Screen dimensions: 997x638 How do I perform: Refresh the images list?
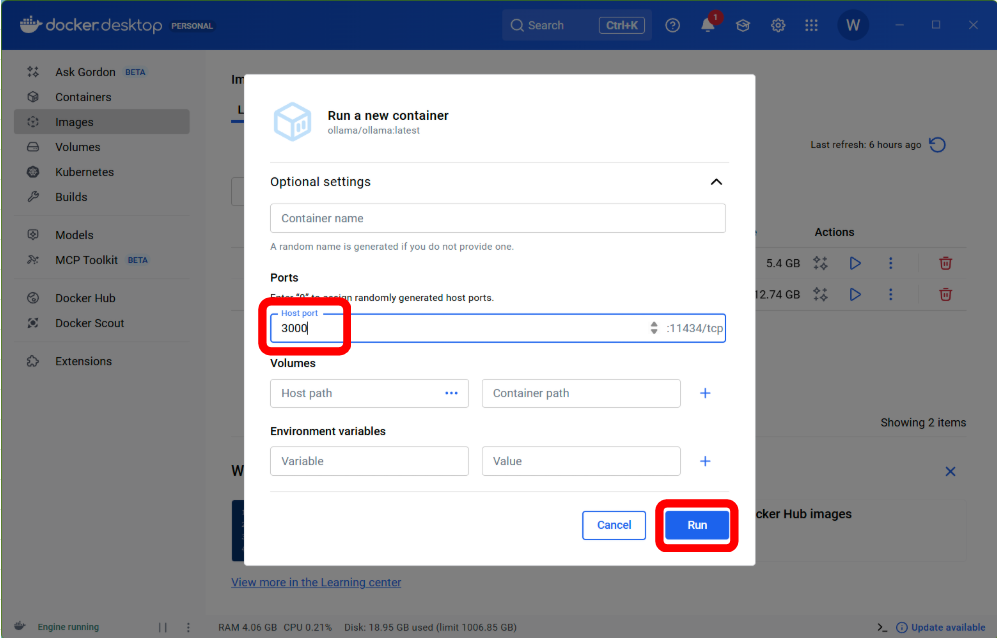pyautogui.click(x=937, y=145)
